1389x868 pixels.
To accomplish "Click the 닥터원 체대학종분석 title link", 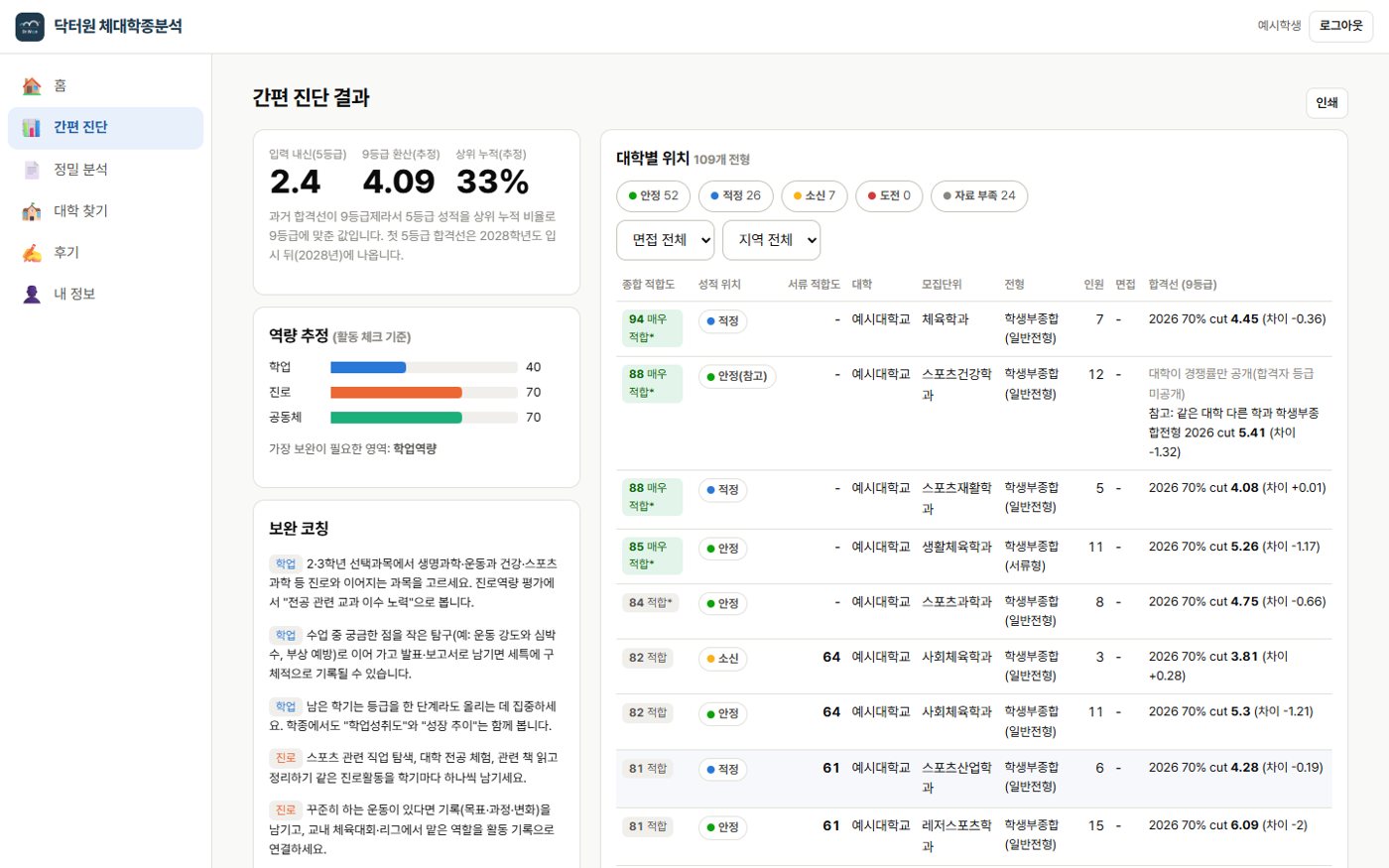I will click(x=118, y=27).
